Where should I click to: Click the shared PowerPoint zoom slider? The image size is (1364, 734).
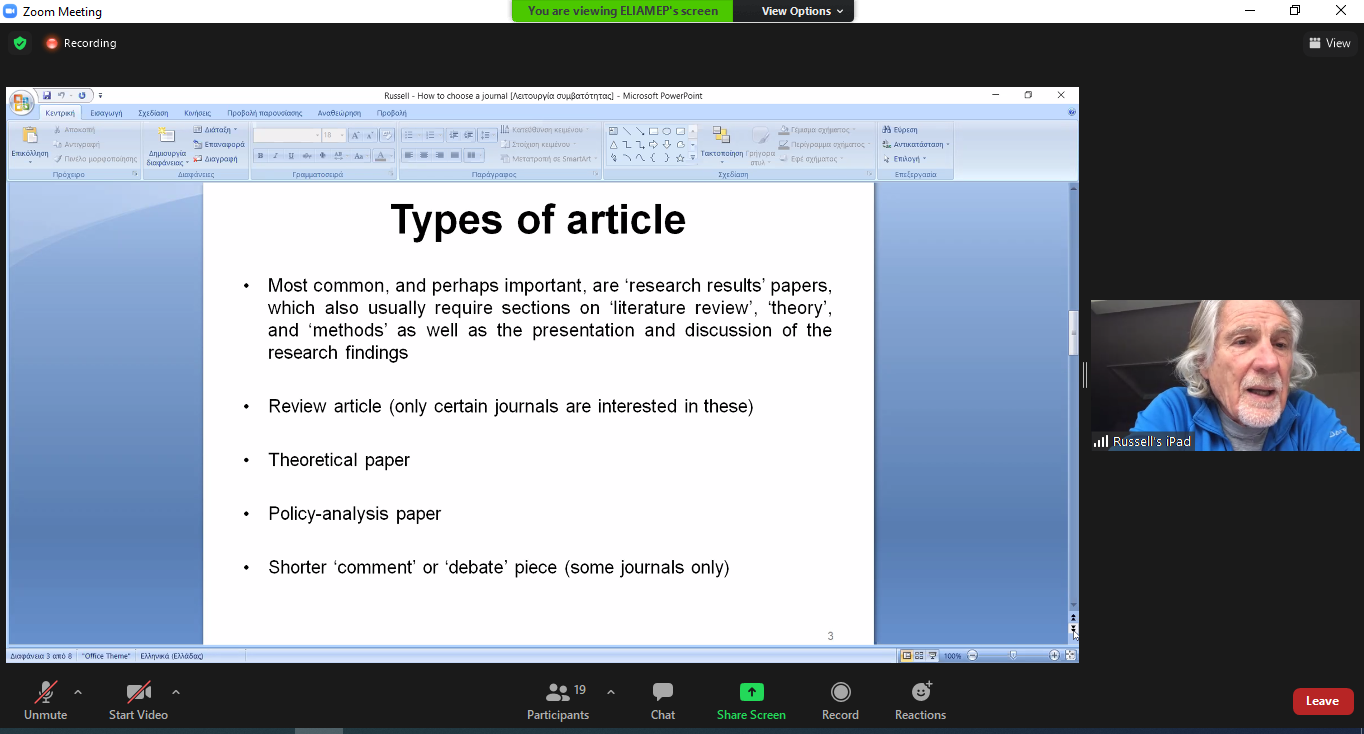point(1013,656)
